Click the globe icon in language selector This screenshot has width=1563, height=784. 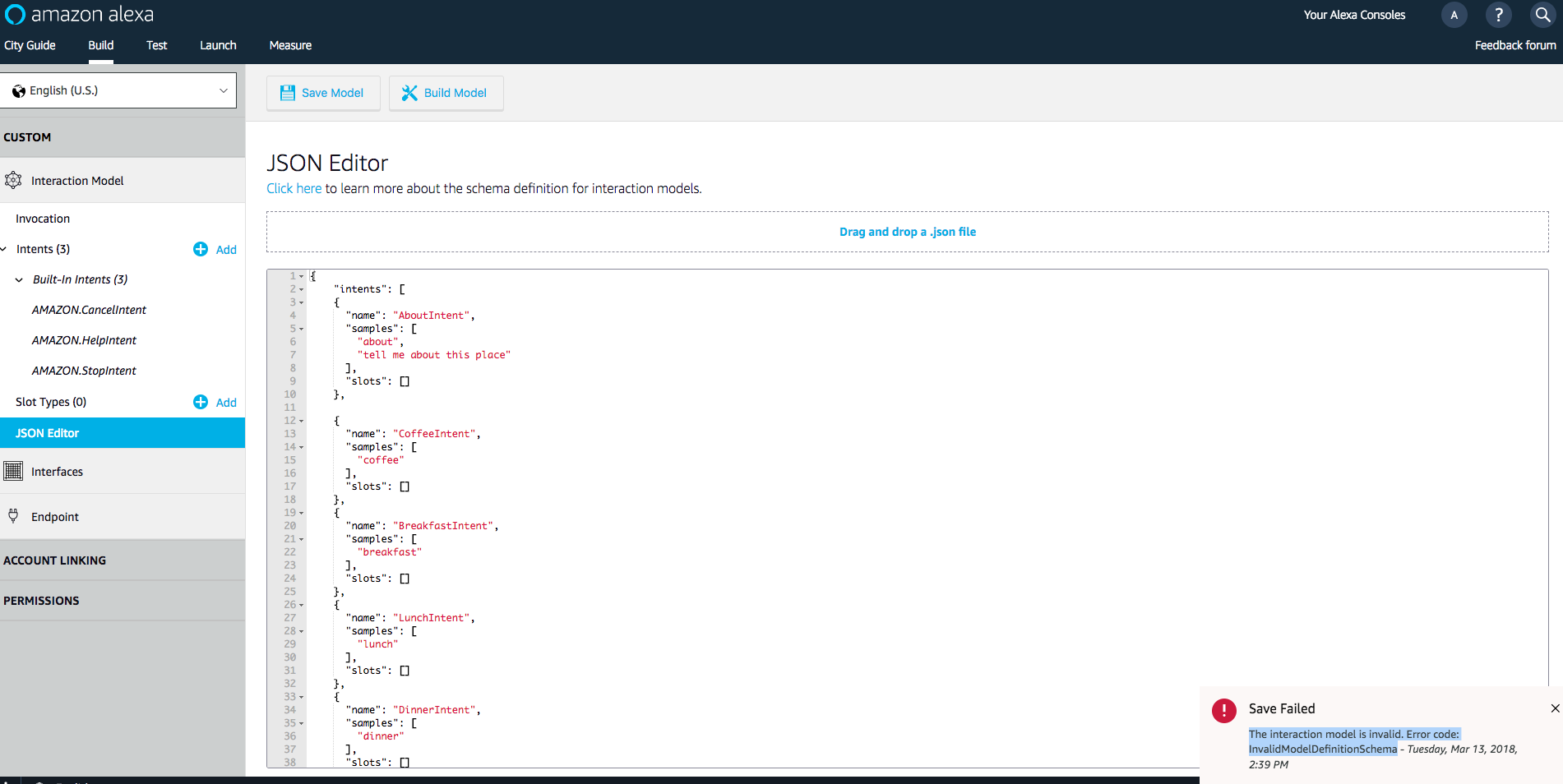point(19,91)
